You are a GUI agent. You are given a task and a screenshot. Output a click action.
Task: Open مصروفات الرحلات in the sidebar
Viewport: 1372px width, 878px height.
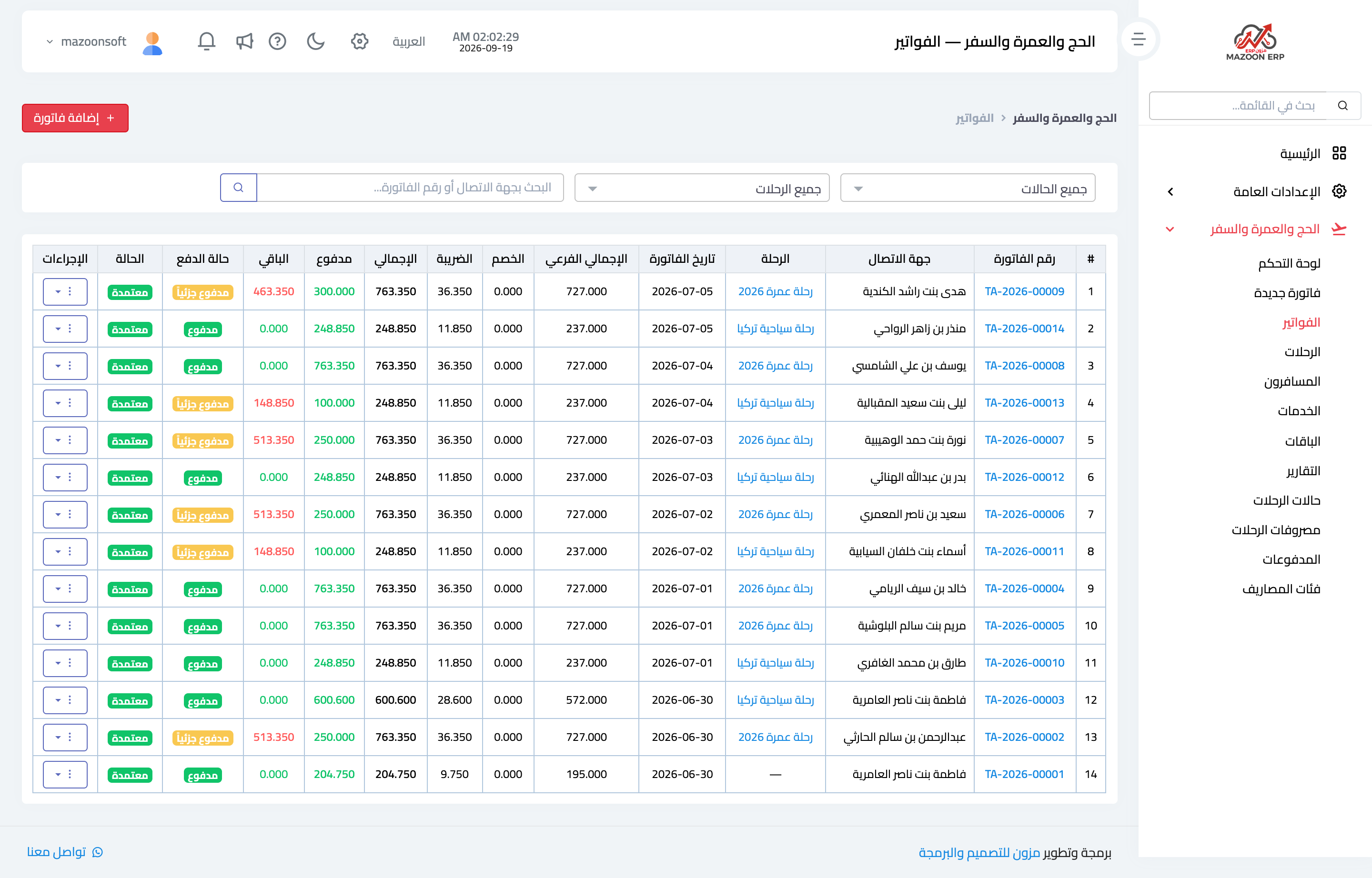[1276, 529]
